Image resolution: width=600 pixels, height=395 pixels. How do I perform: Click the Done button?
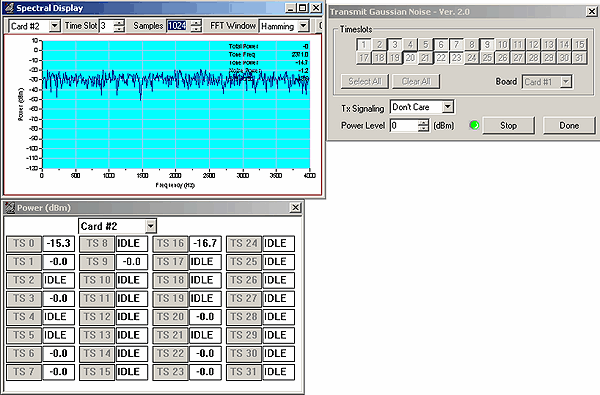pos(569,126)
